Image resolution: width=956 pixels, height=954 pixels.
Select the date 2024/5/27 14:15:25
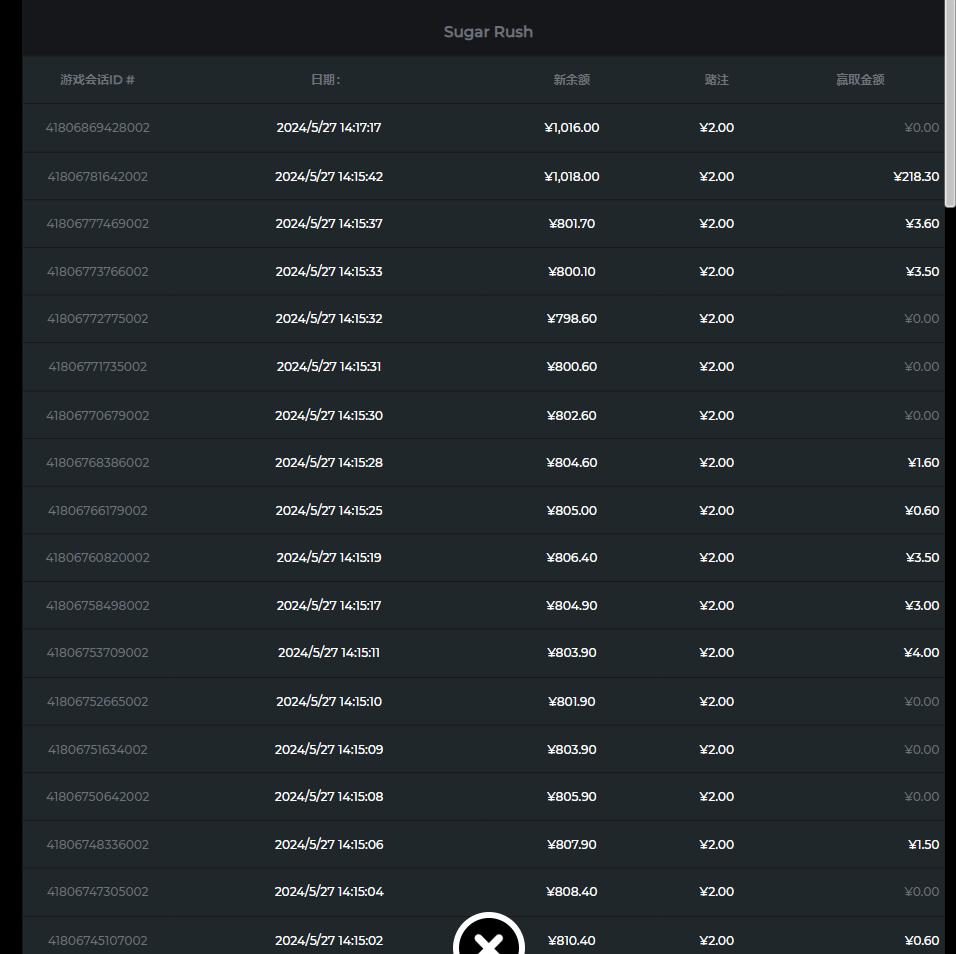tap(329, 510)
